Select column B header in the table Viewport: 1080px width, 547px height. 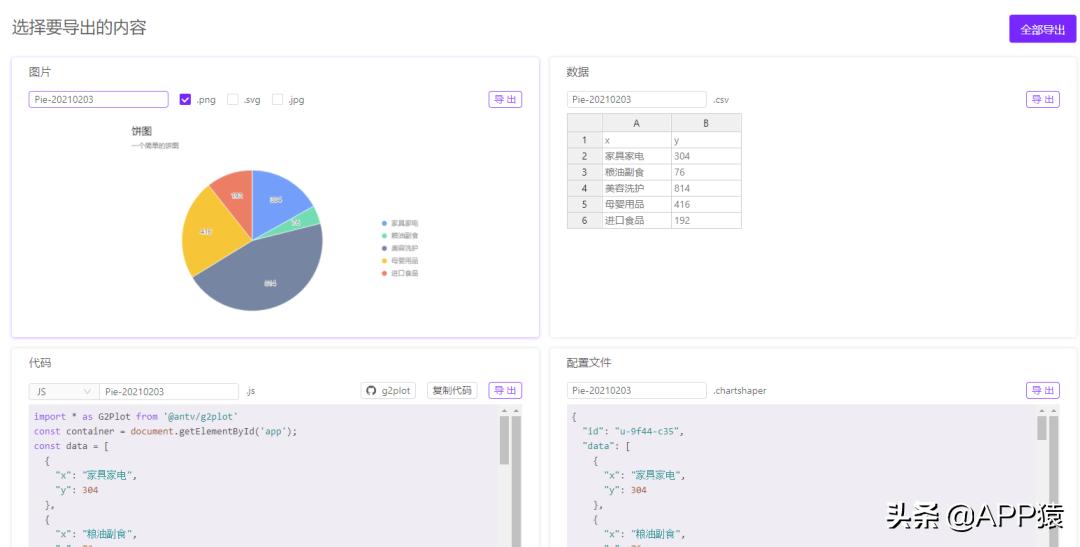tap(706, 123)
